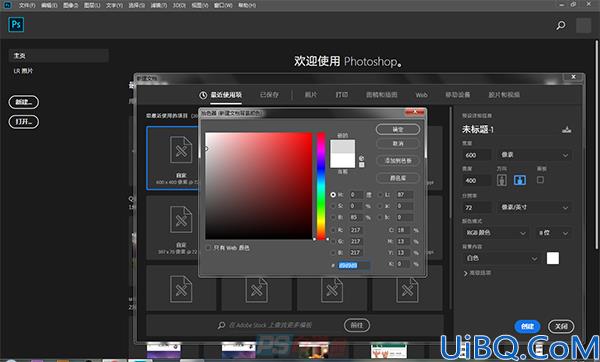Click the white background color swatch
600x362 pixels.
[553, 258]
